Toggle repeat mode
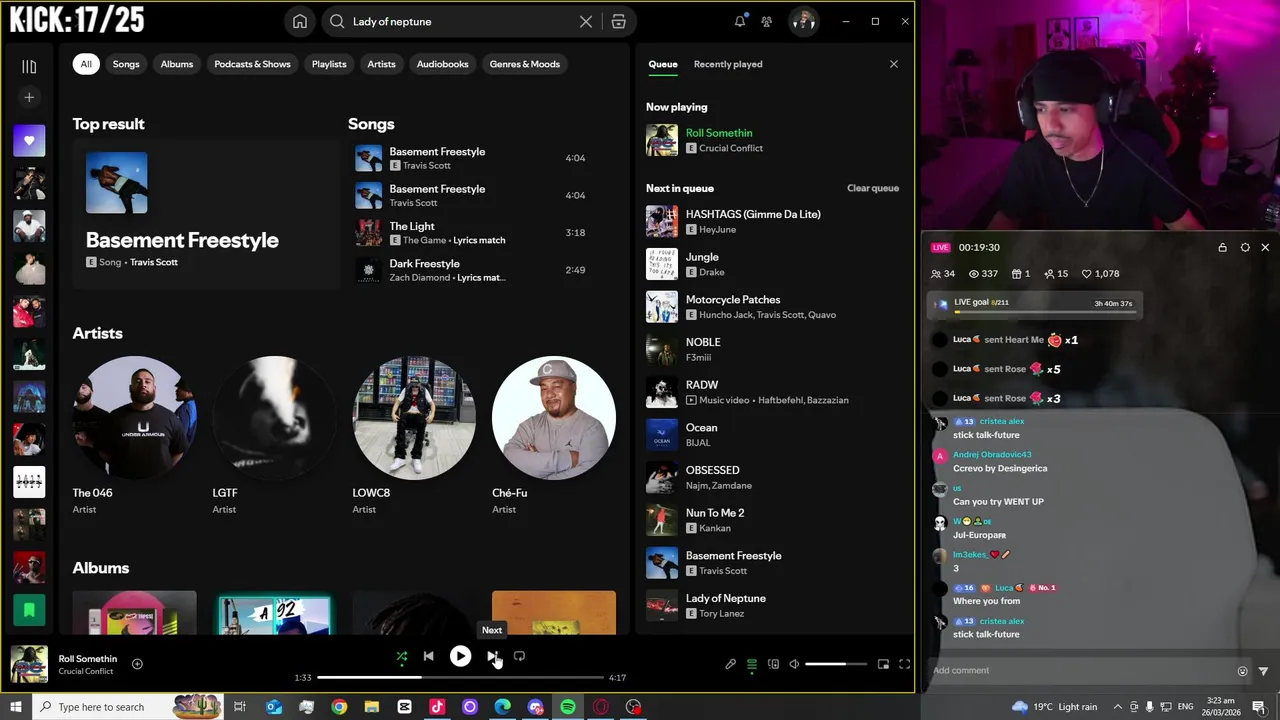The width and height of the screenshot is (1280, 720). (x=519, y=656)
